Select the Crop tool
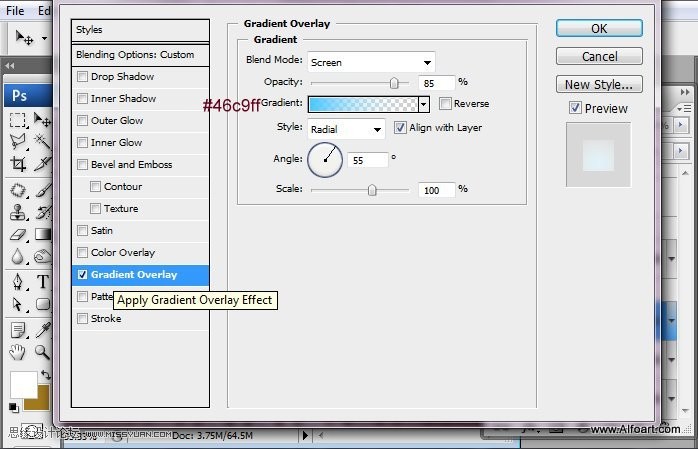The width and height of the screenshot is (698, 449). click(18, 164)
